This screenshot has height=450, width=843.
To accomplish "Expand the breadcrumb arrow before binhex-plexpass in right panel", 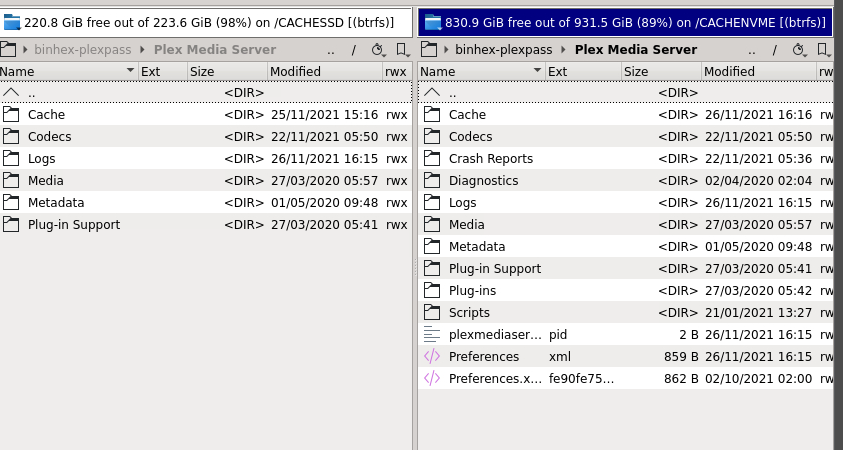I will [x=446, y=50].
